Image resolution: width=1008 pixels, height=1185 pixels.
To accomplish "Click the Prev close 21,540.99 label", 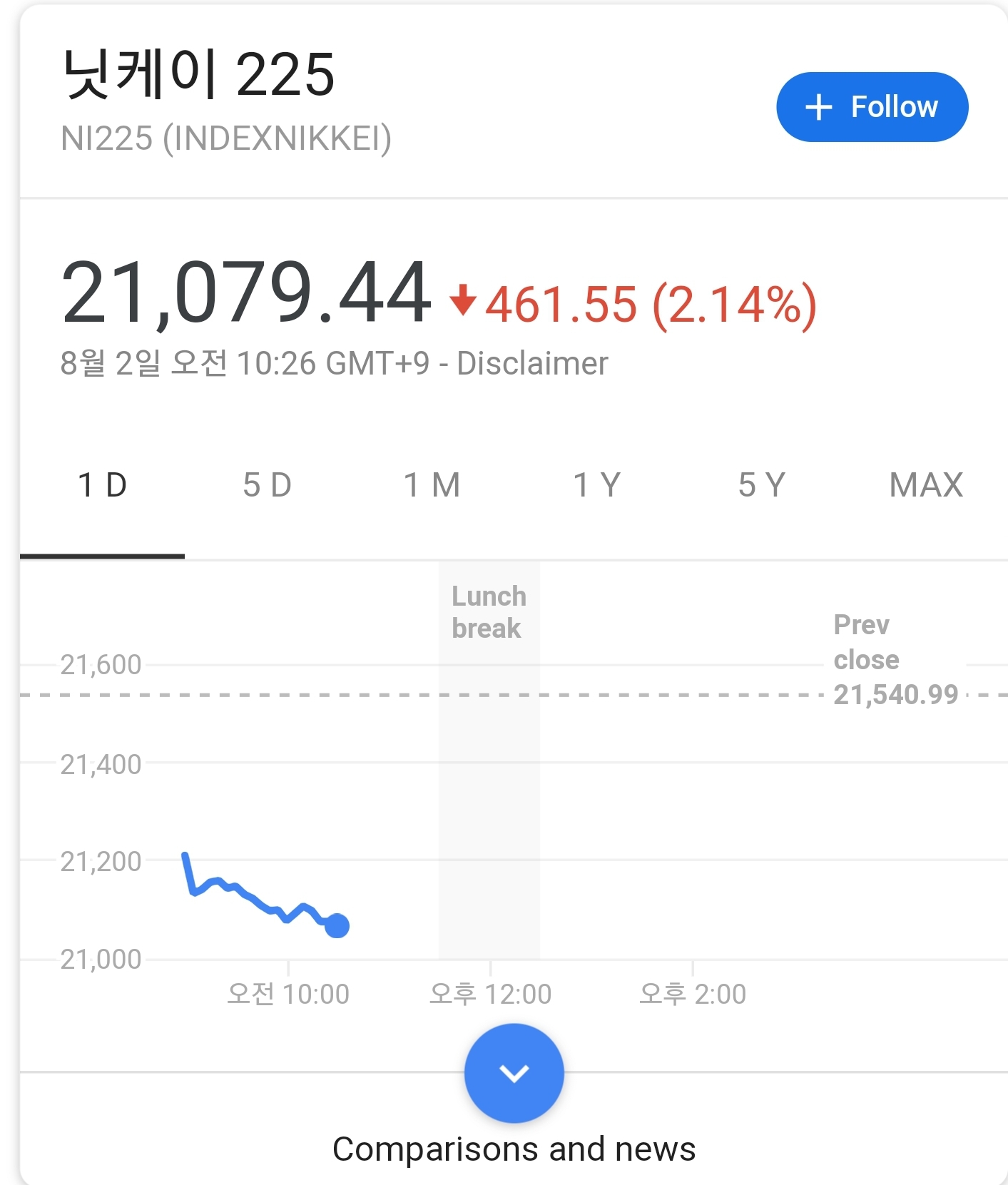I will tap(895, 660).
